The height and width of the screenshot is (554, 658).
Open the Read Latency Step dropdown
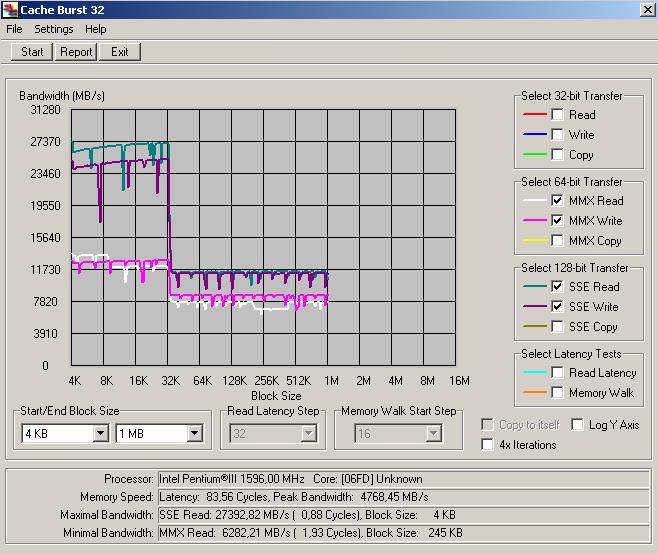308,434
